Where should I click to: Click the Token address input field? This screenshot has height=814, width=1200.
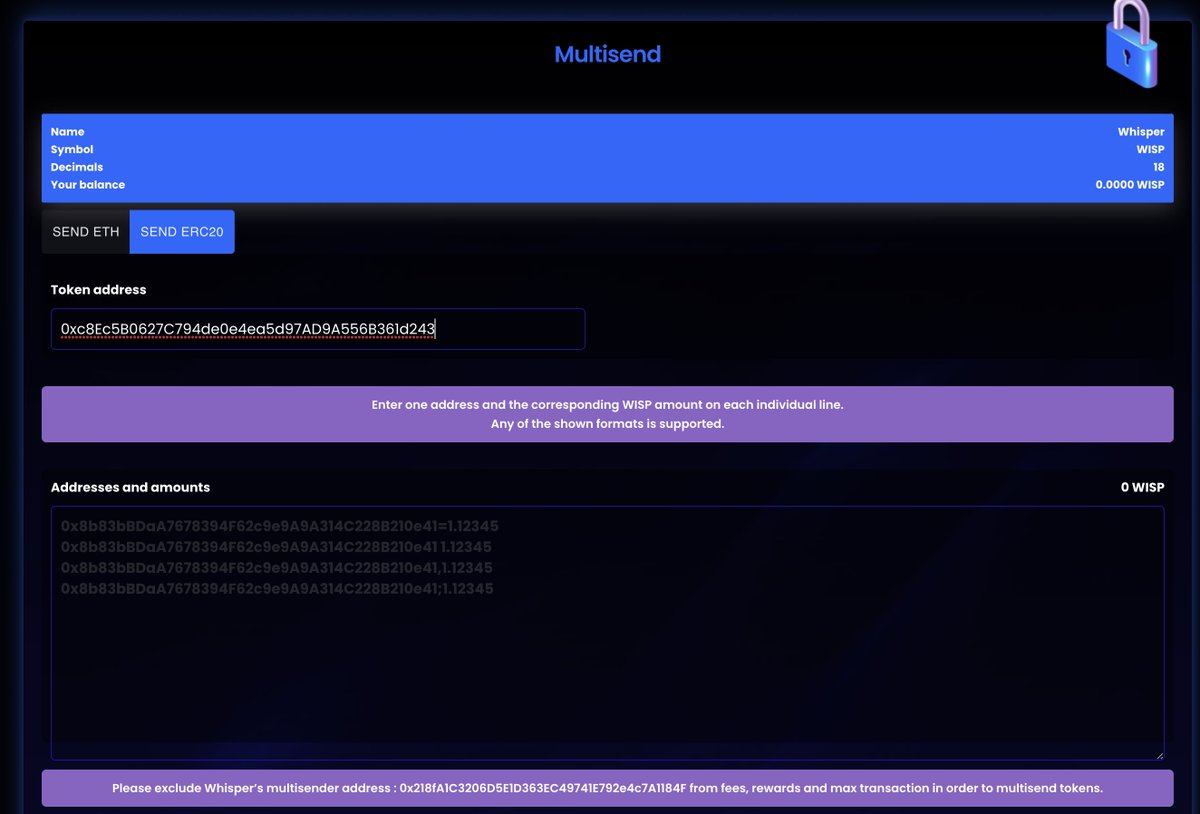(x=317, y=328)
